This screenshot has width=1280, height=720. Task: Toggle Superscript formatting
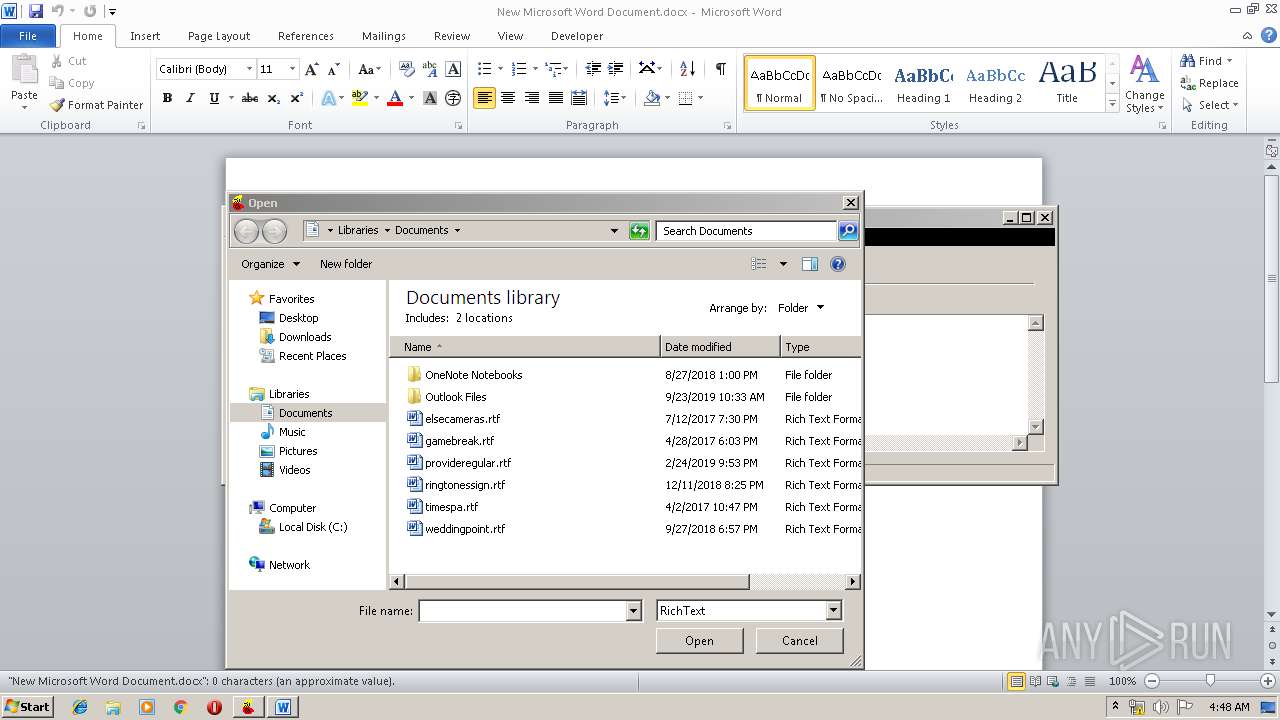point(297,98)
